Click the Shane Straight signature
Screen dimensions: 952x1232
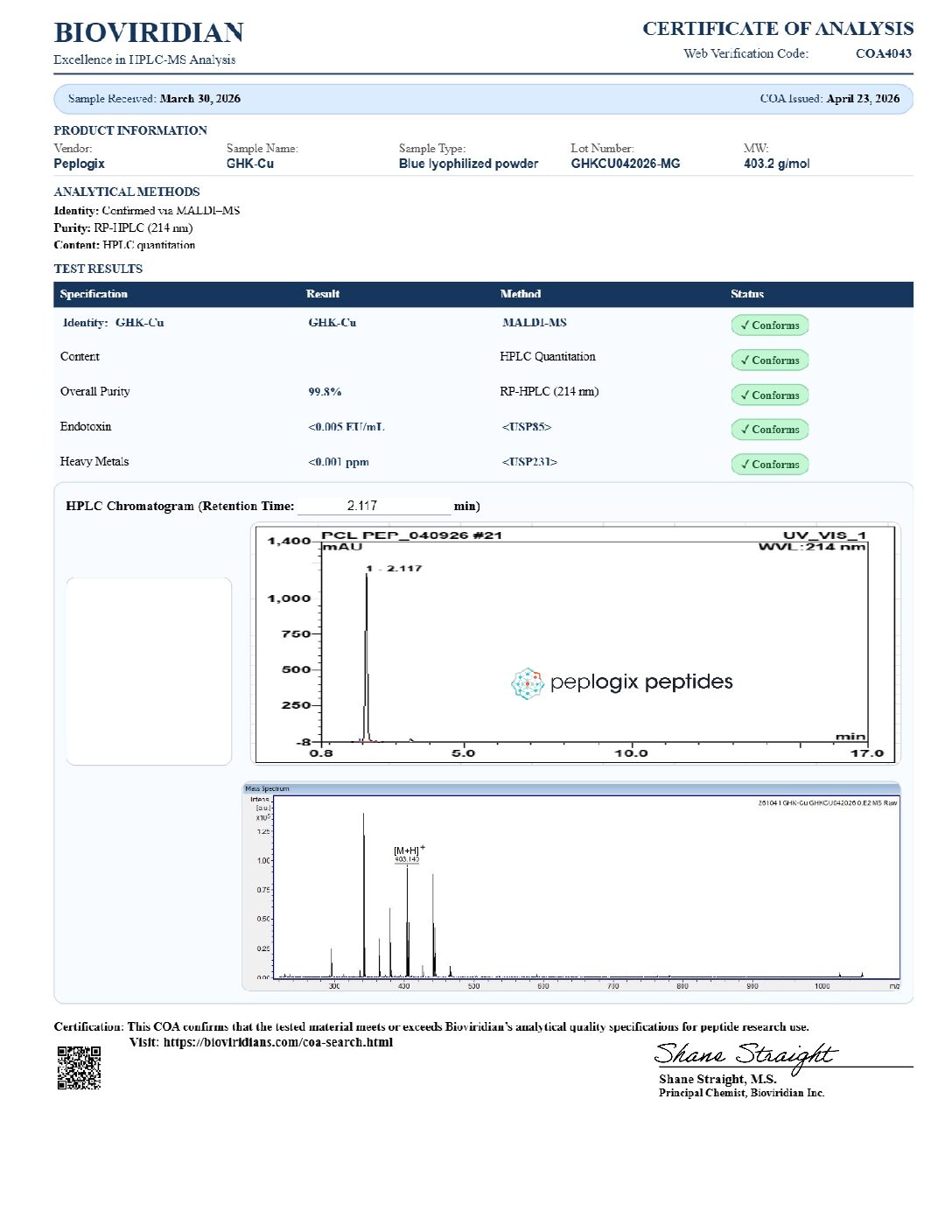[x=746, y=1055]
